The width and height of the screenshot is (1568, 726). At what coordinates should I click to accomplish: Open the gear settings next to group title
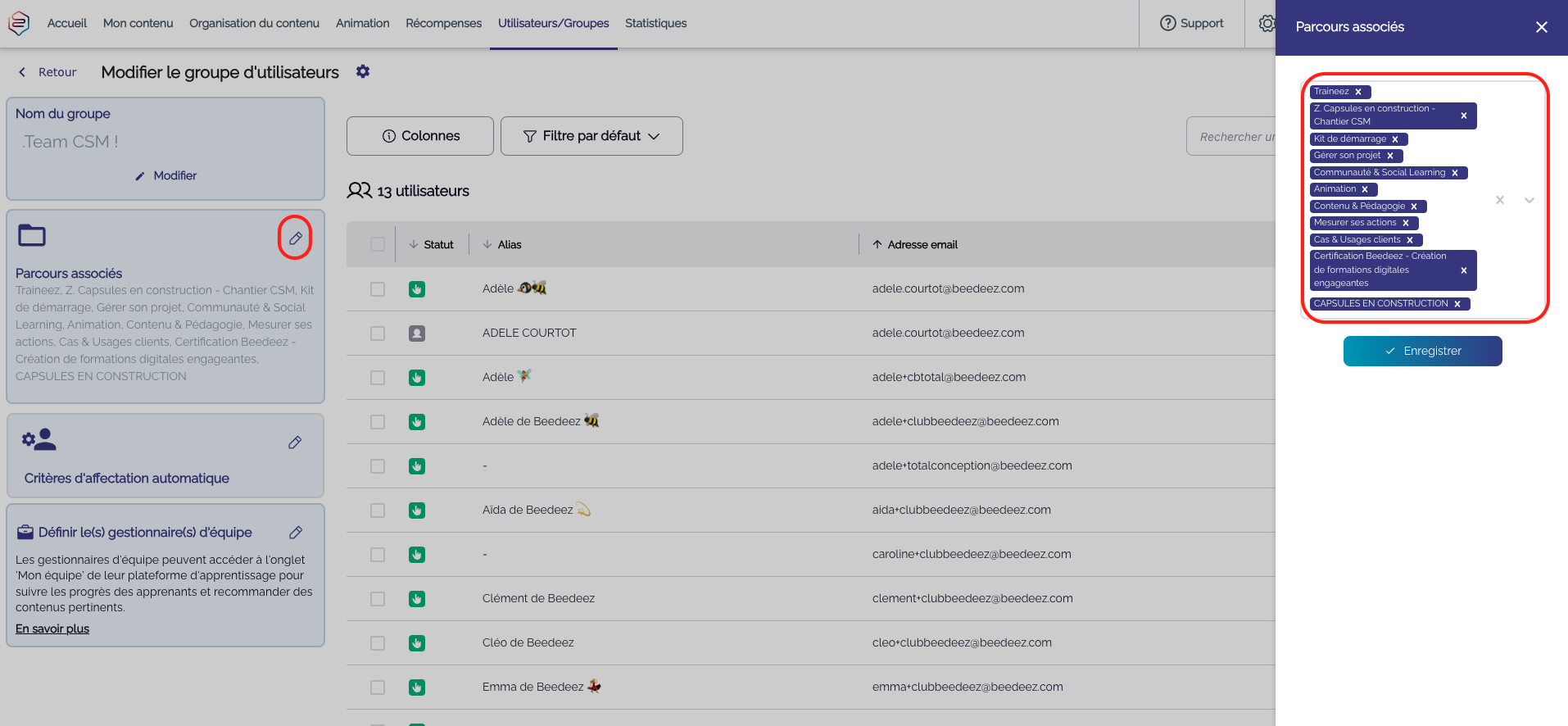pyautogui.click(x=363, y=72)
